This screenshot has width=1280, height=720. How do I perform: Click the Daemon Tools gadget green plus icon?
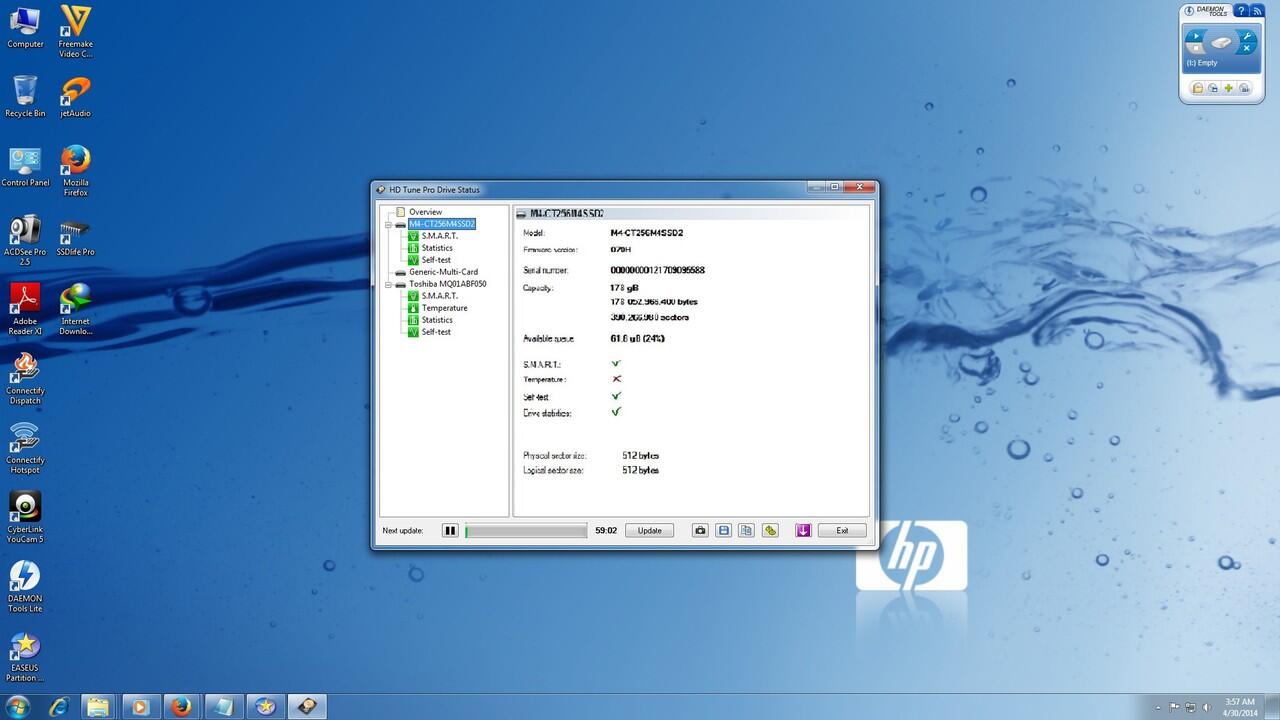click(x=1229, y=88)
